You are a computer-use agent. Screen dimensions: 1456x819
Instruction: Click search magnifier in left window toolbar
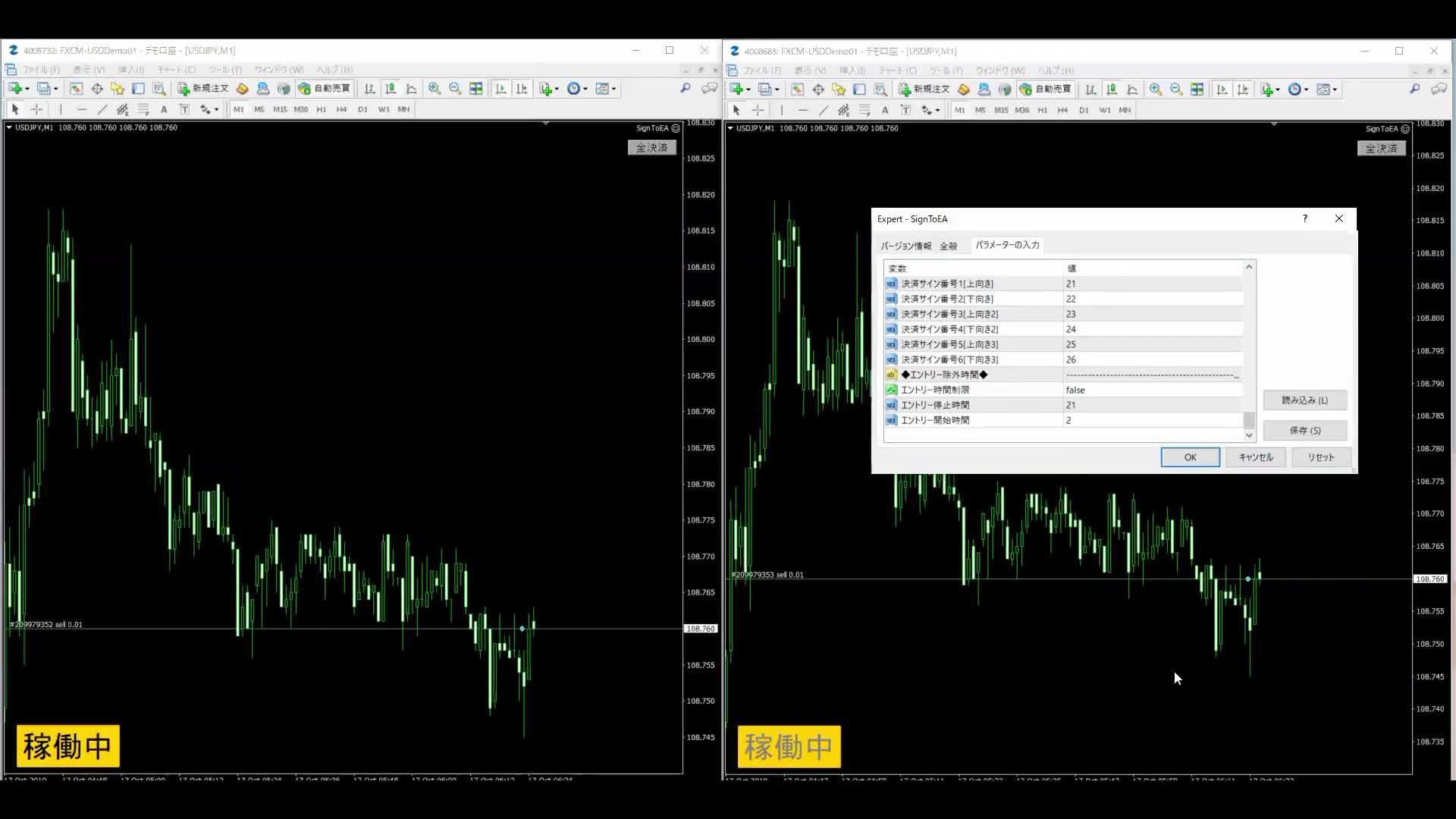tap(686, 89)
